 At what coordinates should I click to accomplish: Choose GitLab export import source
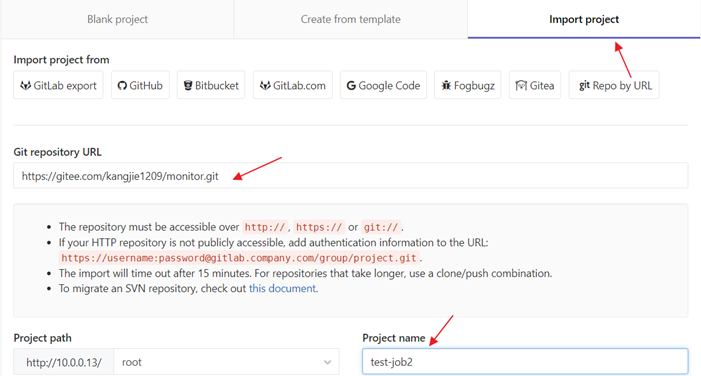click(x=58, y=85)
